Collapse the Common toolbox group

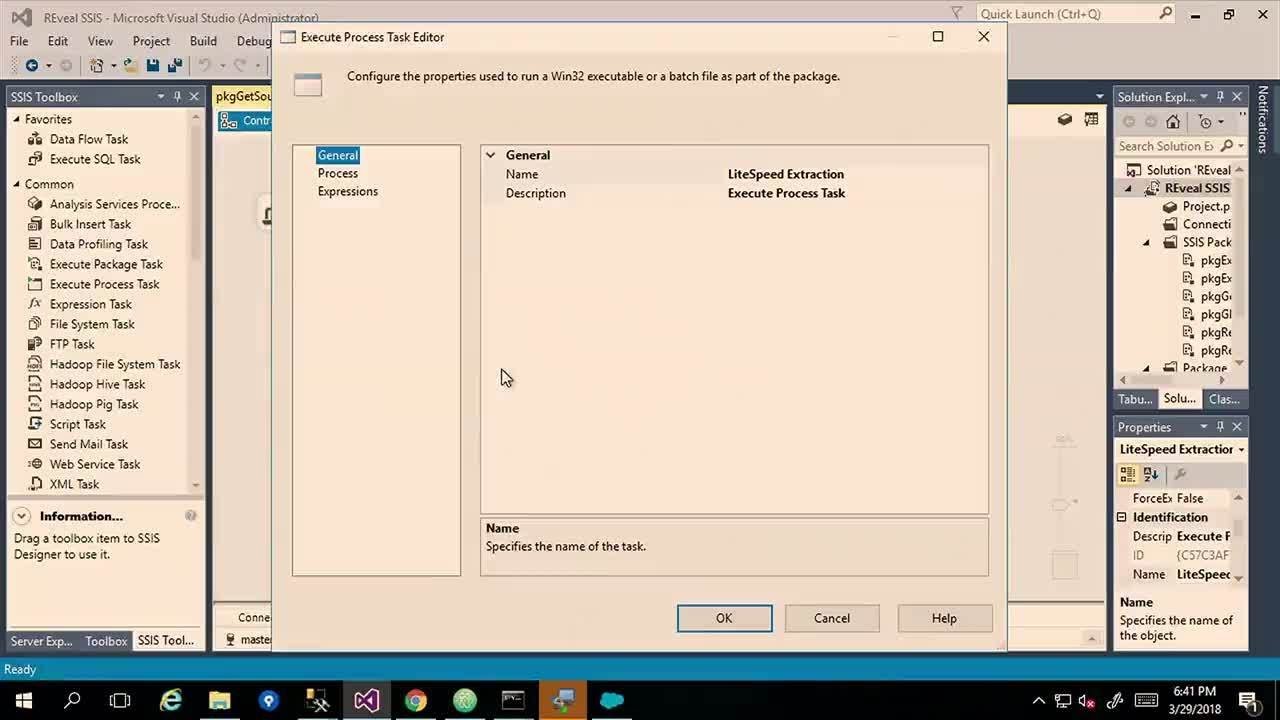click(16, 184)
